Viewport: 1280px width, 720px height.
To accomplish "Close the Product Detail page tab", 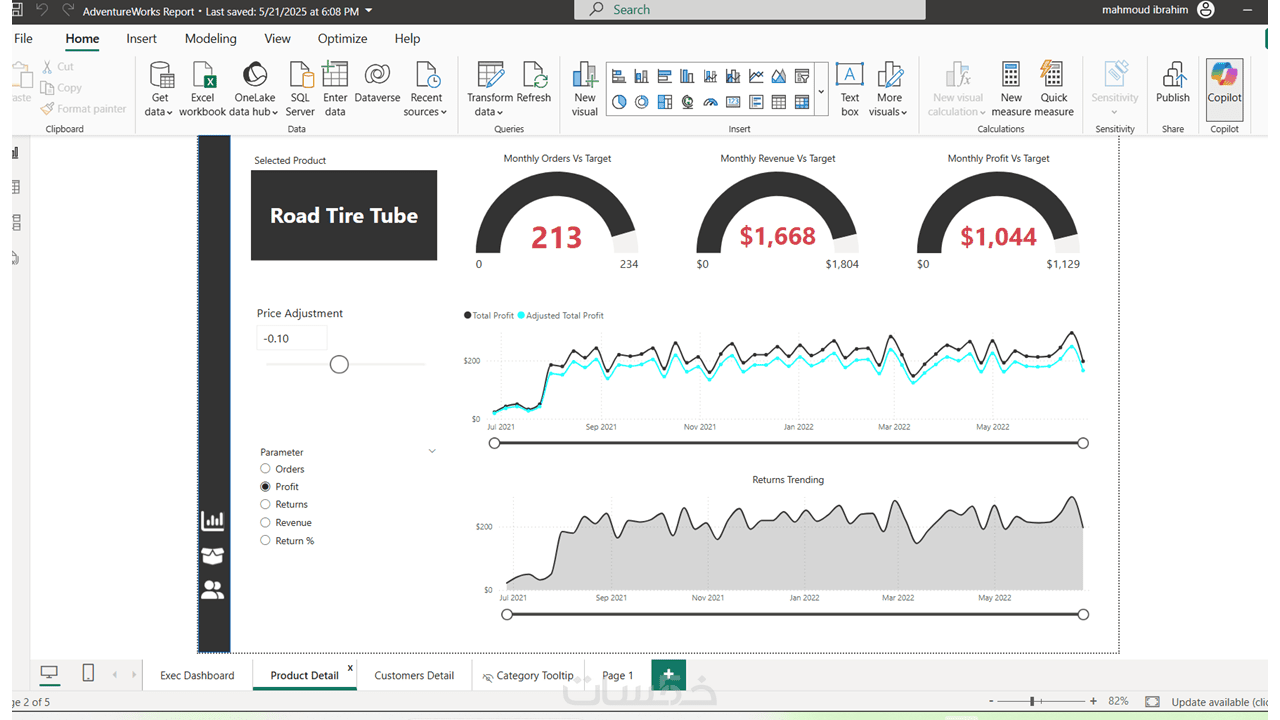I will (x=350, y=667).
